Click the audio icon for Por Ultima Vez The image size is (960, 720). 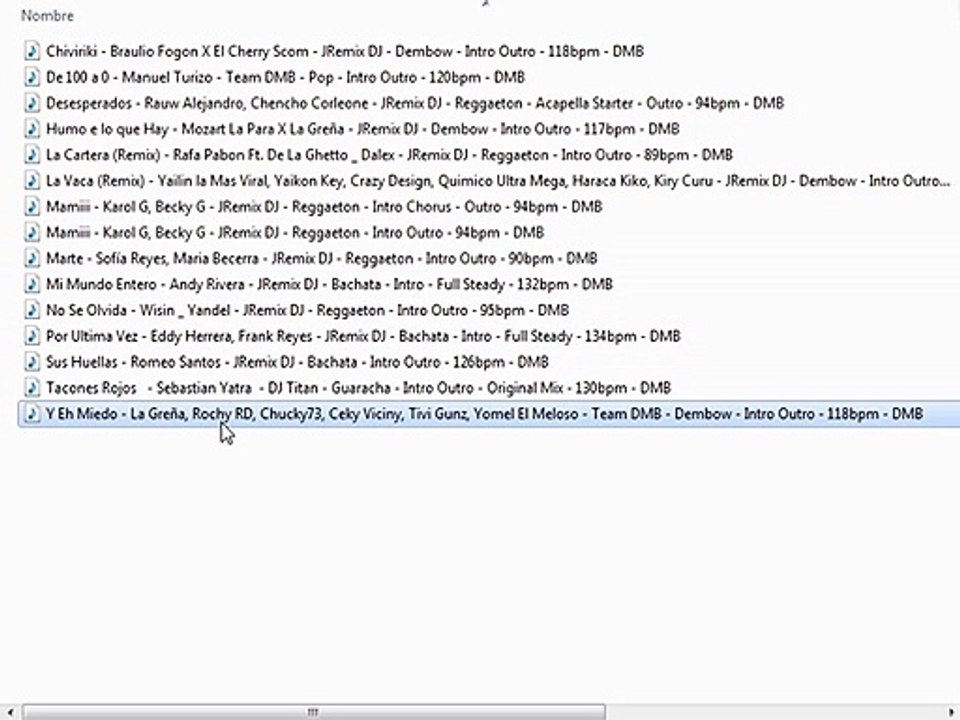point(32,336)
